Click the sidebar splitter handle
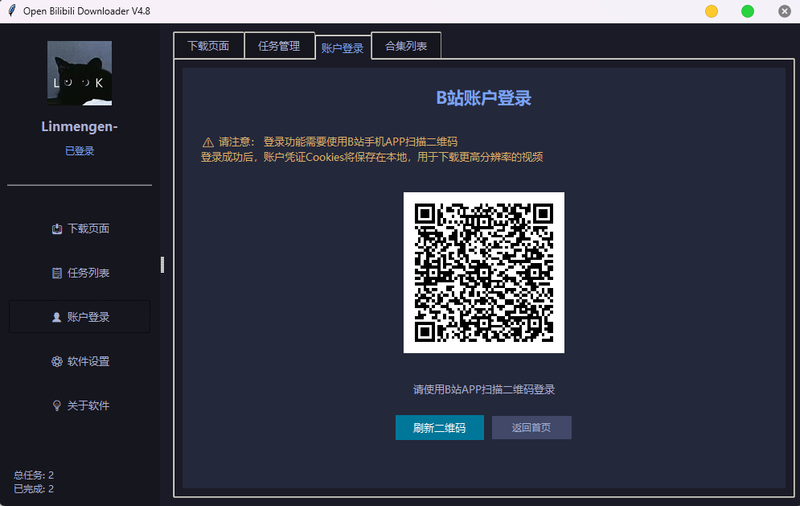Image resolution: width=800 pixels, height=506 pixels. [x=162, y=265]
